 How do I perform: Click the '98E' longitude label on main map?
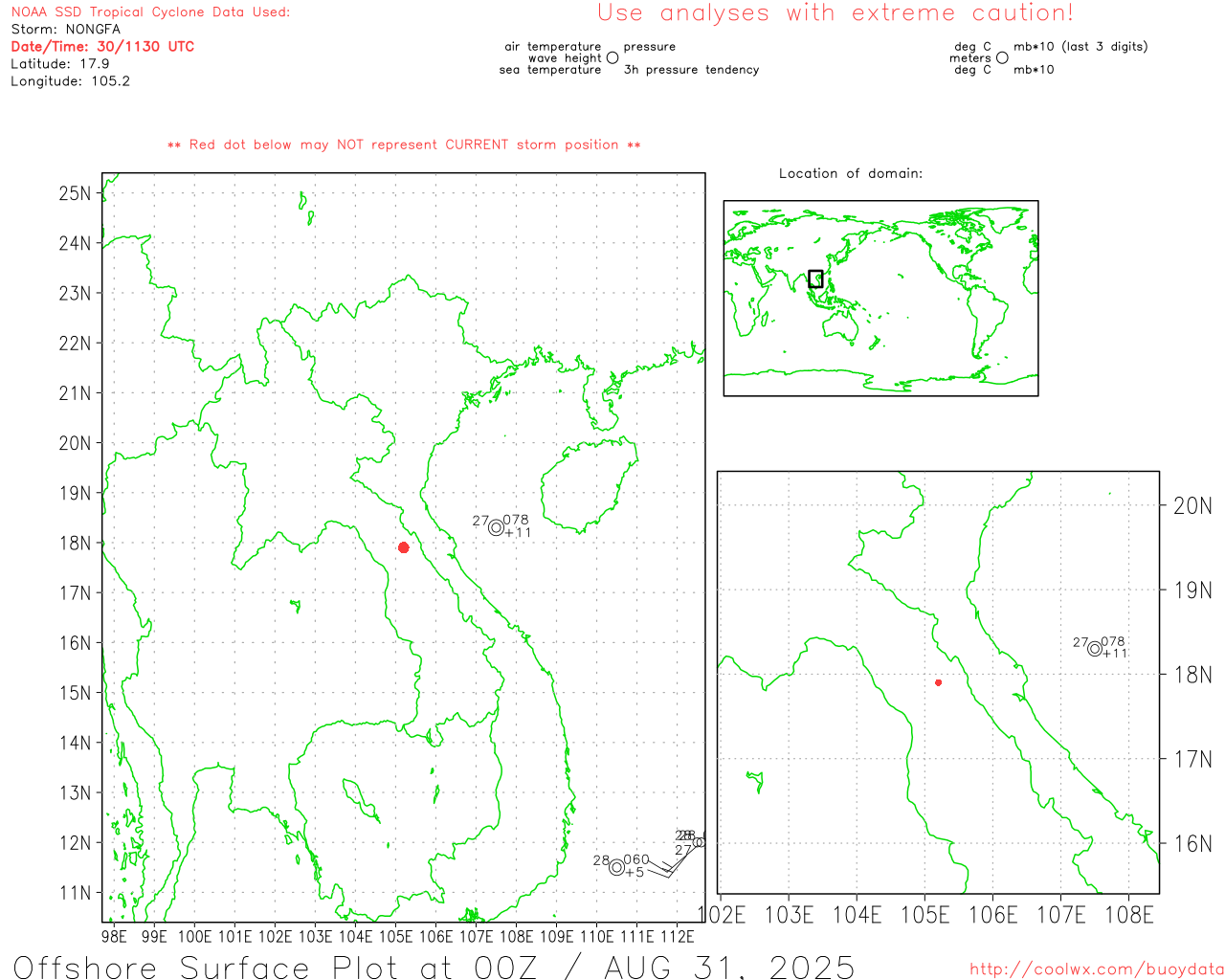(x=114, y=936)
